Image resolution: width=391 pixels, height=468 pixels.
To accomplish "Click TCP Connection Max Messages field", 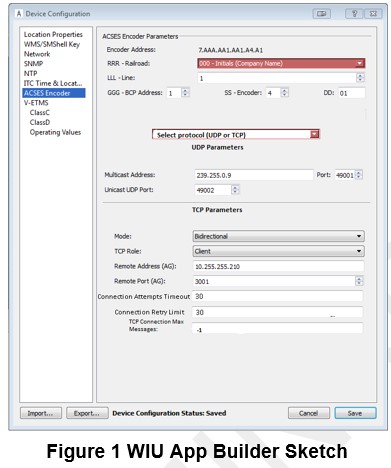I will [x=277, y=328].
